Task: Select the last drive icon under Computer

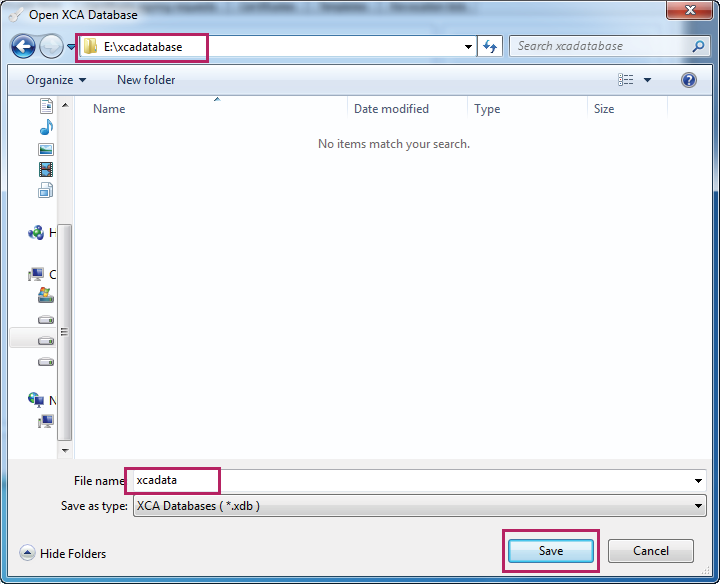Action: [46, 362]
